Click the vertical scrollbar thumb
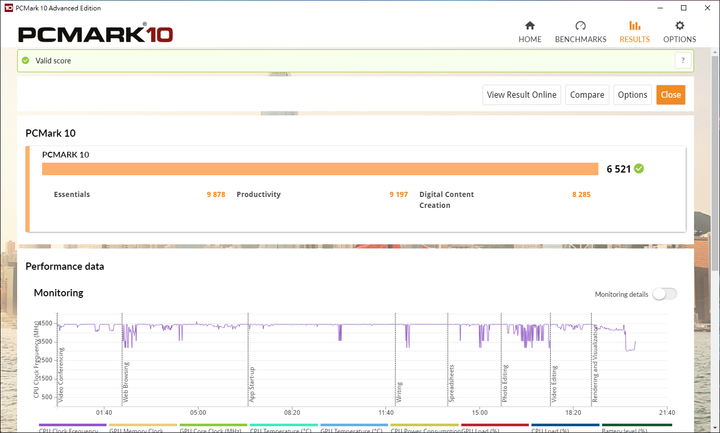 pyautogui.click(x=714, y=163)
